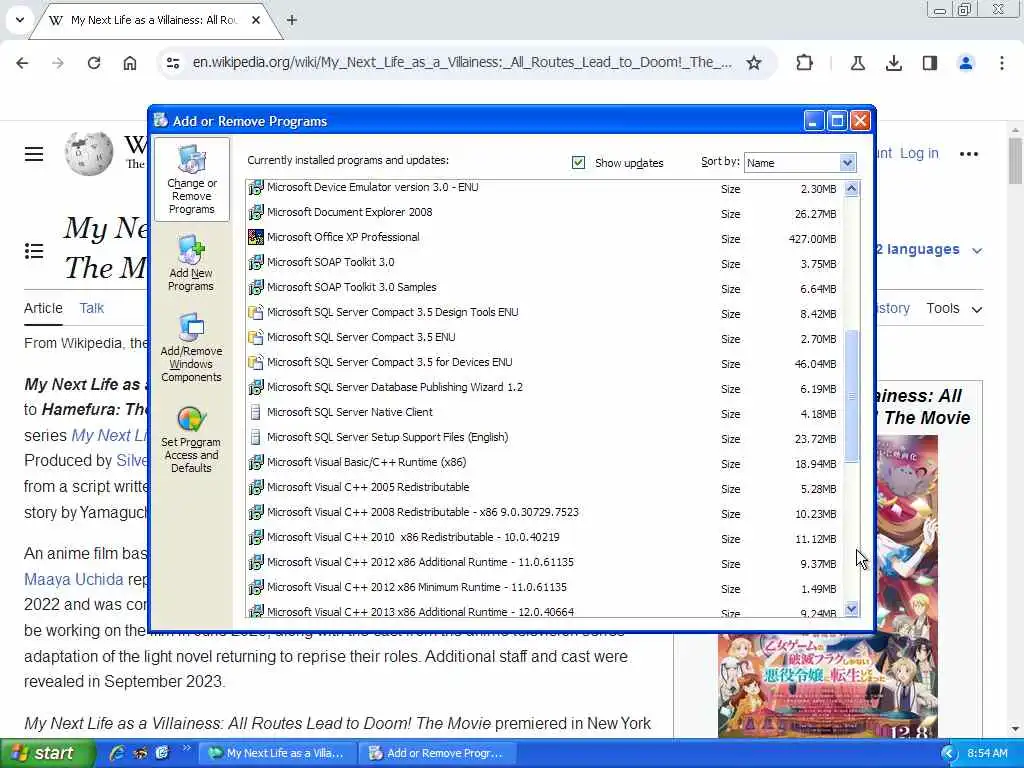Click the SOAP Toolkit 3.0 Samples icon

pos(256,287)
